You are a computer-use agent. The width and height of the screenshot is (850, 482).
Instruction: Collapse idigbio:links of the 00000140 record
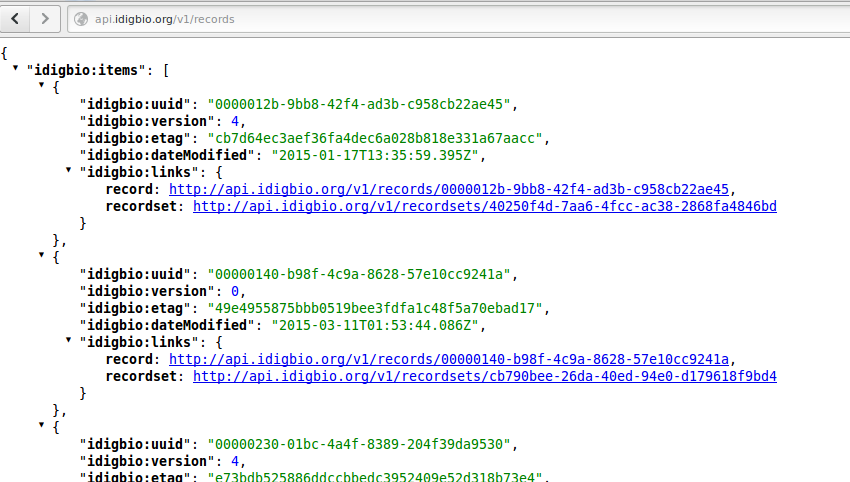click(69, 340)
